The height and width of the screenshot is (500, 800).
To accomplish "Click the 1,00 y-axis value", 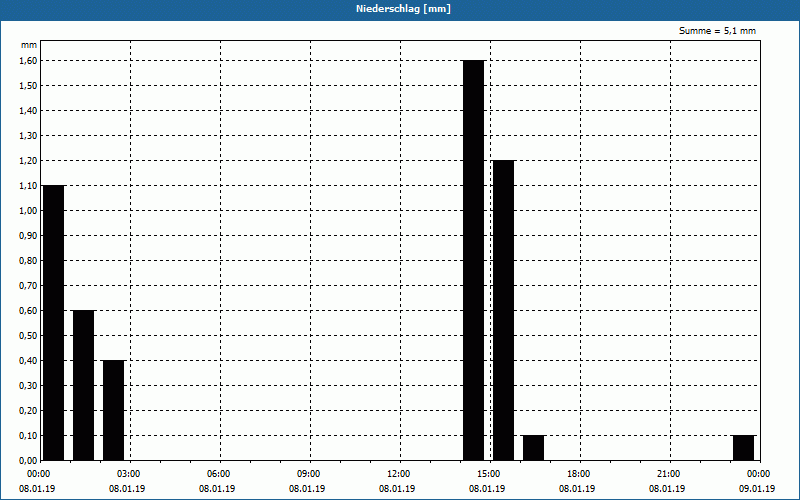I will pyautogui.click(x=29, y=211).
